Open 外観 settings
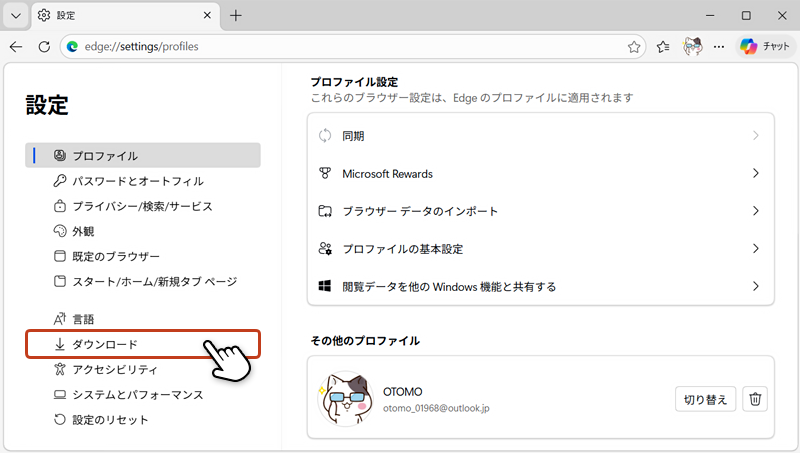The image size is (800, 453). [143, 231]
